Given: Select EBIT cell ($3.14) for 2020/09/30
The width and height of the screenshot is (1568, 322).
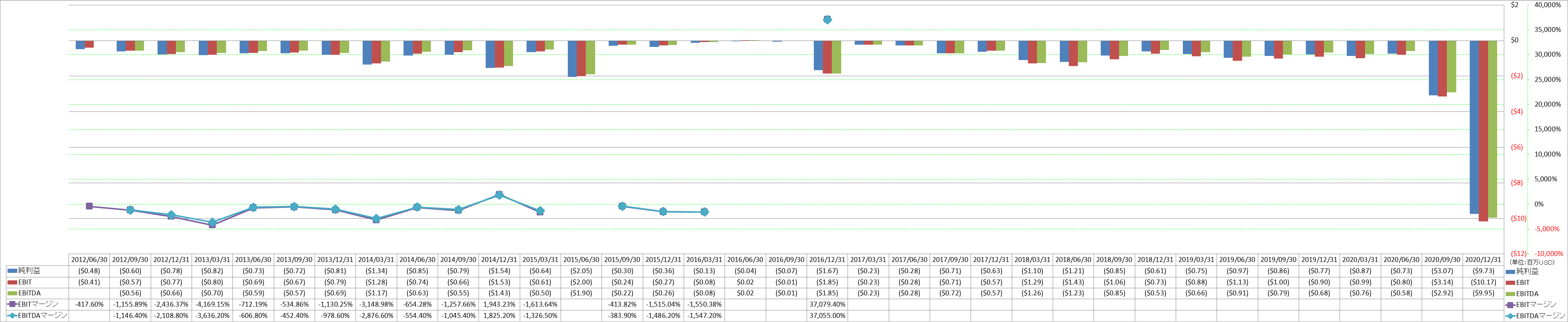Looking at the screenshot, I should click(x=1443, y=283).
